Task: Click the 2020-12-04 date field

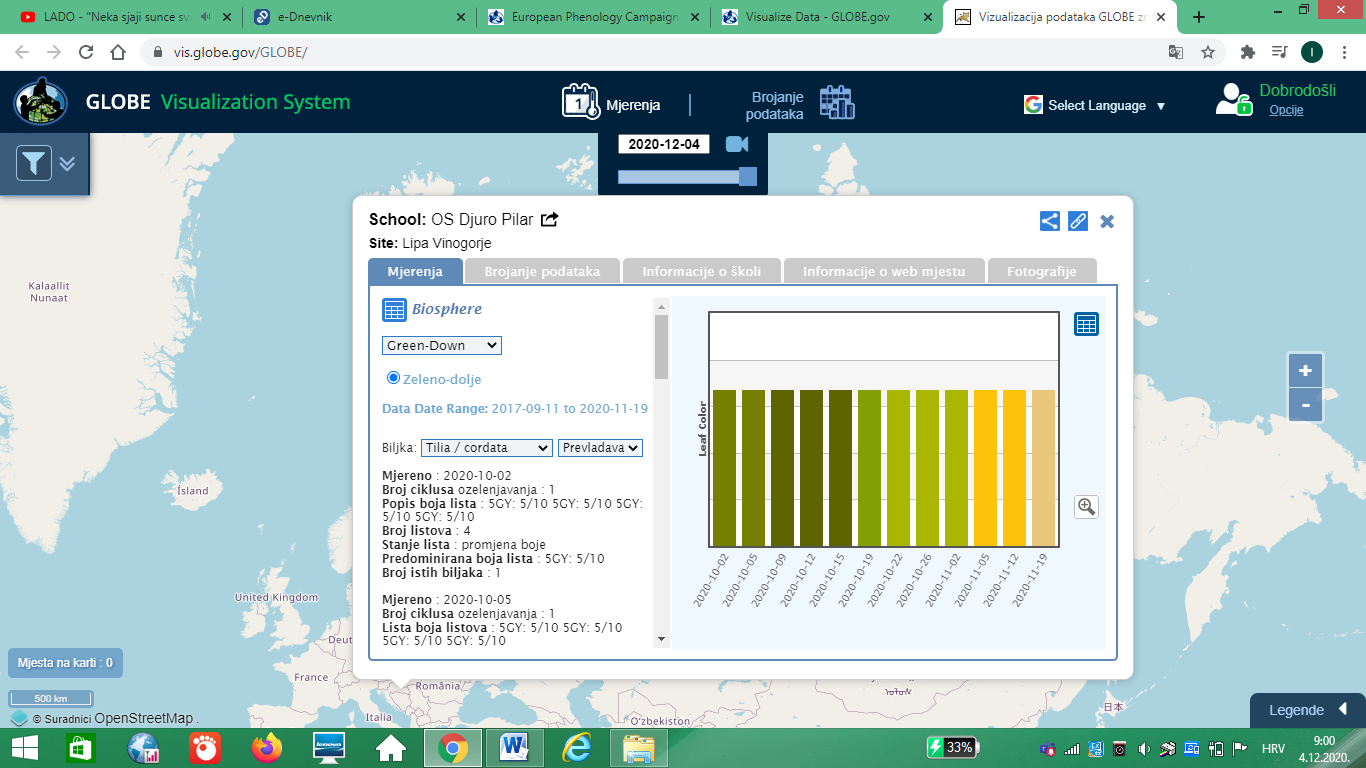Action: coord(664,144)
